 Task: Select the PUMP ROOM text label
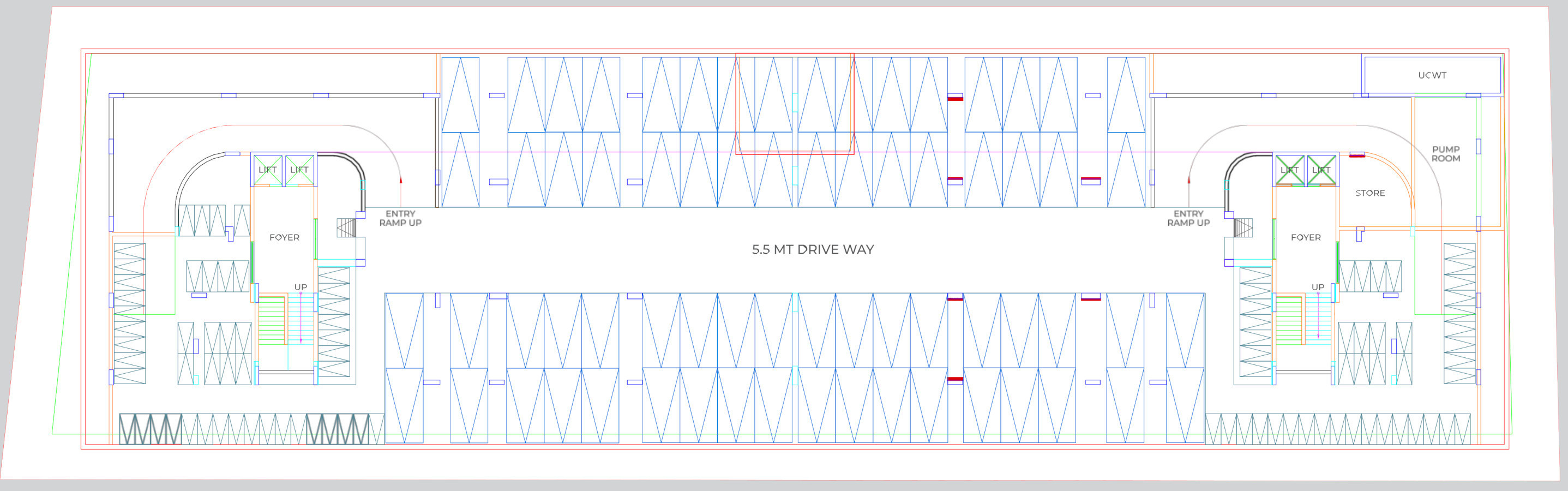pyautogui.click(x=1446, y=153)
